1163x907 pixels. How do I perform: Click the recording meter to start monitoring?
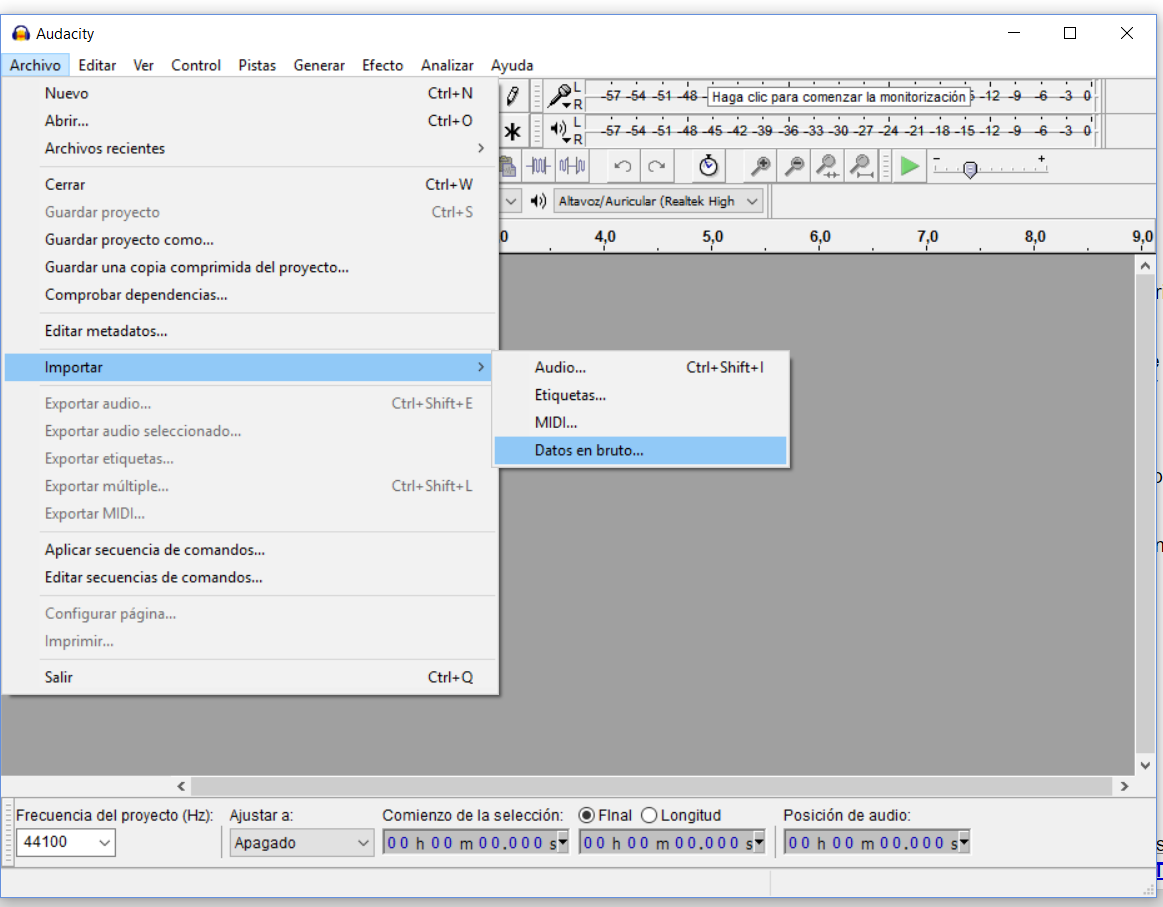[838, 96]
